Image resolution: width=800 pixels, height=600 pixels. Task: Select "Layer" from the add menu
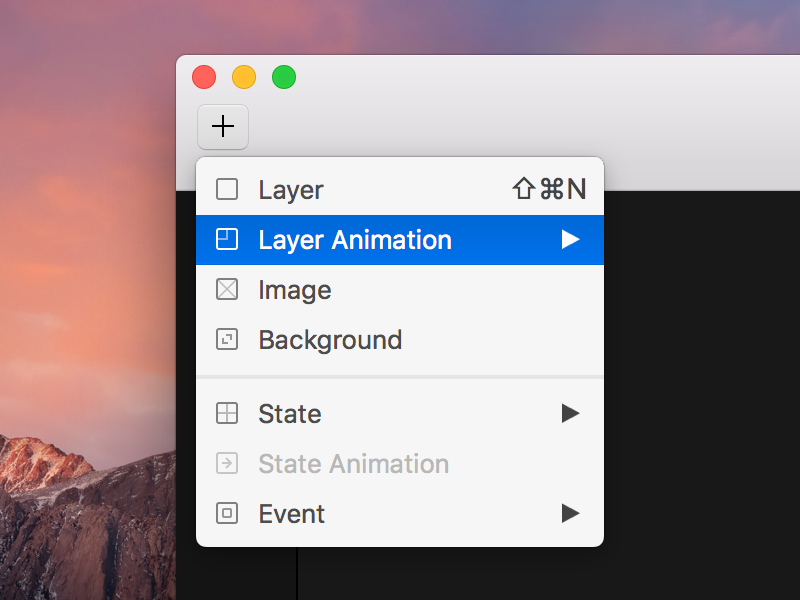point(290,189)
